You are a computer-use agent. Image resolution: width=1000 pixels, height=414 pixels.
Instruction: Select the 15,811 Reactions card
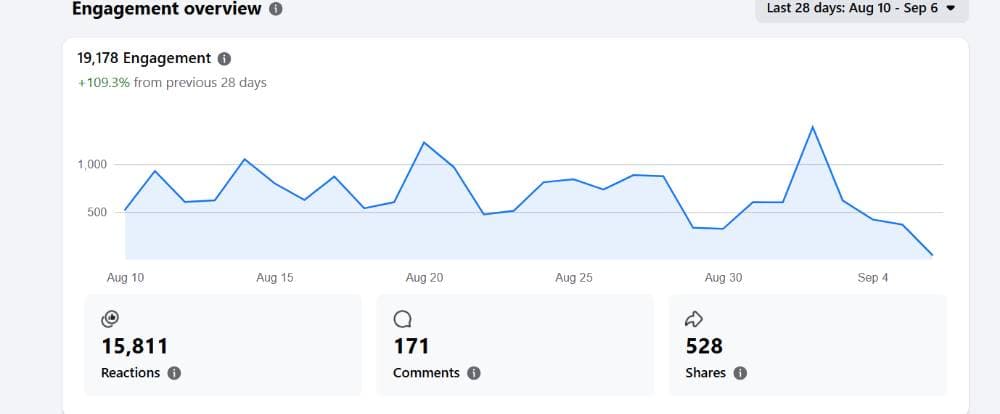[x=223, y=345]
